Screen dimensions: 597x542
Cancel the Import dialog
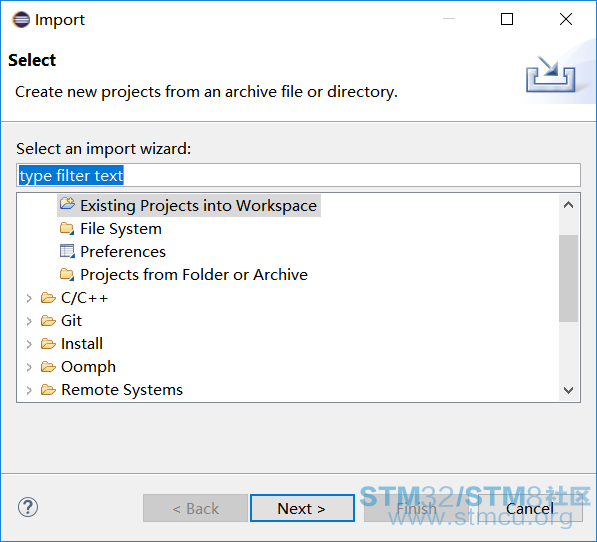[x=530, y=508]
